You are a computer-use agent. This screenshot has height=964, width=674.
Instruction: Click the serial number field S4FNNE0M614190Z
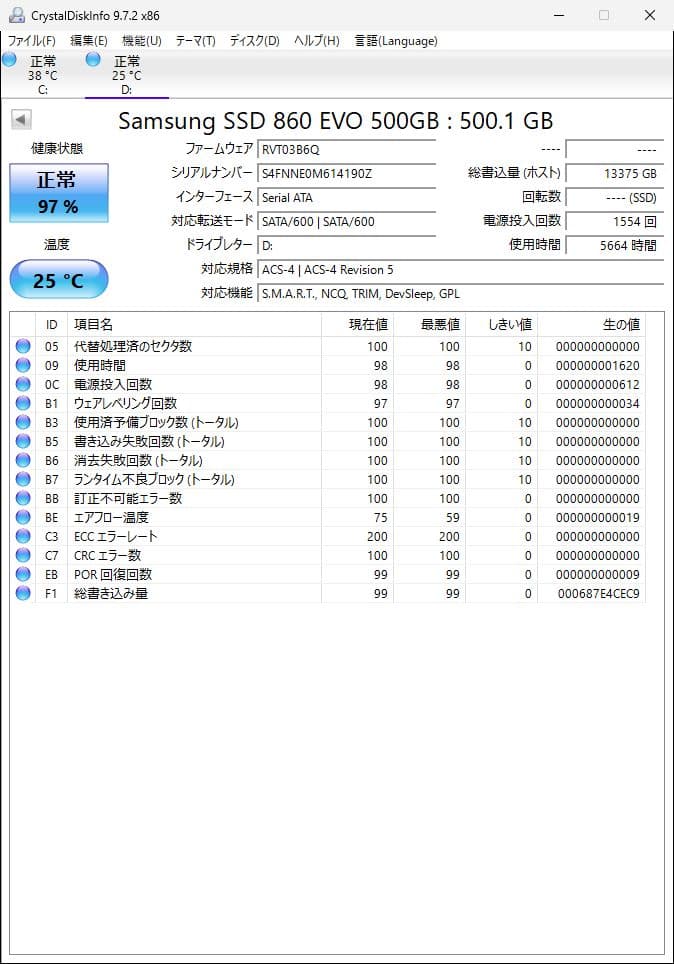(346, 173)
